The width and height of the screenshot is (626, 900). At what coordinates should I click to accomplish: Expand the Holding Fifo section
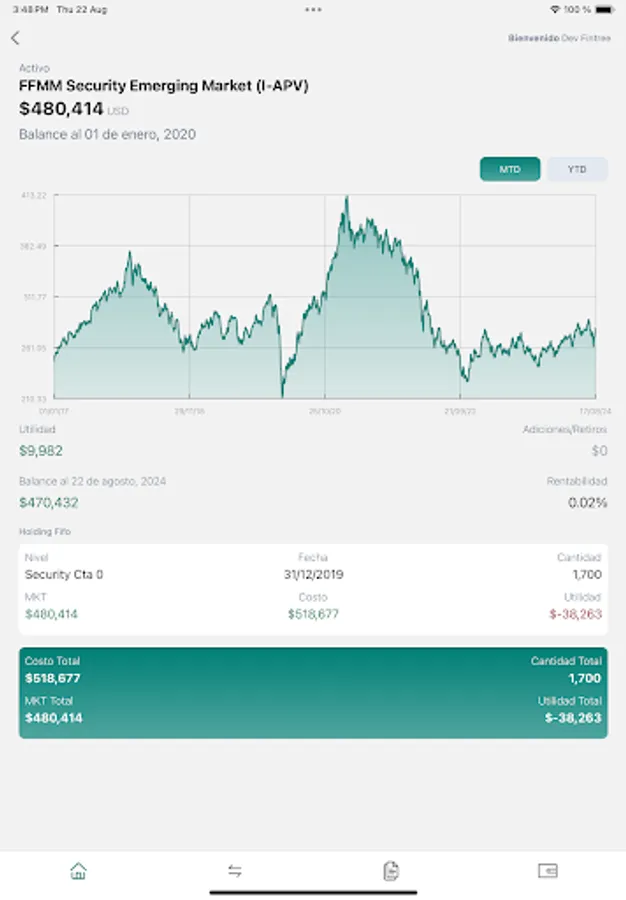[42, 531]
